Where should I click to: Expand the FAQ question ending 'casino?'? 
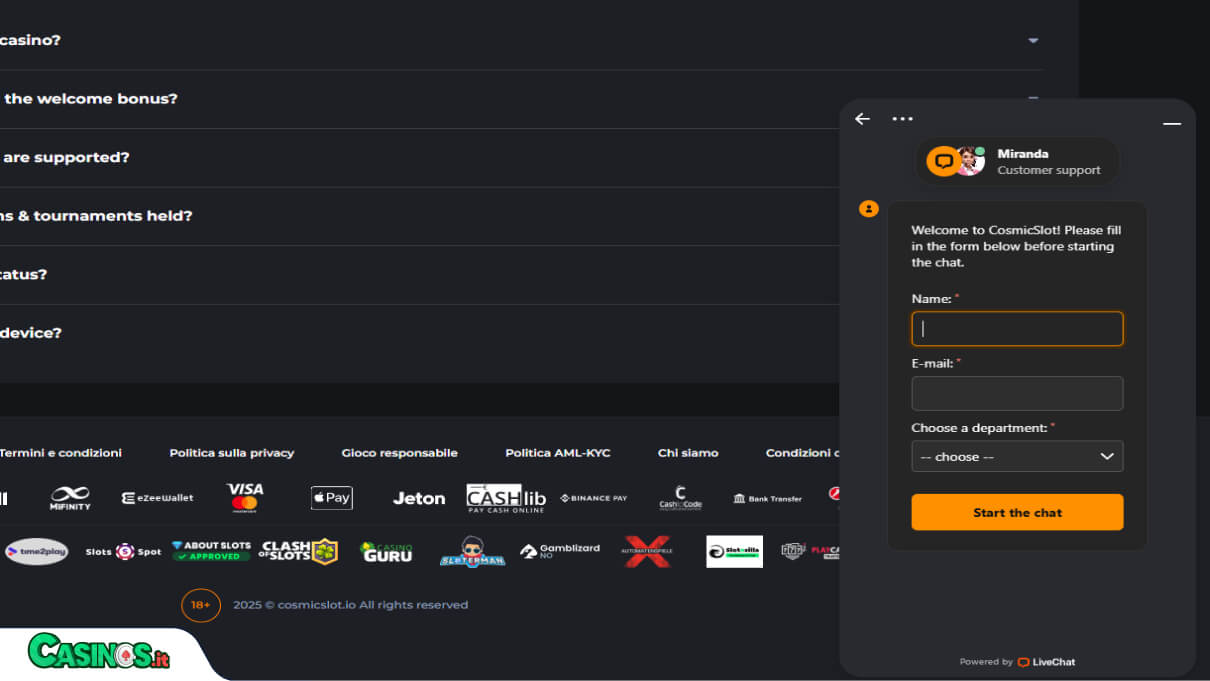(521, 40)
